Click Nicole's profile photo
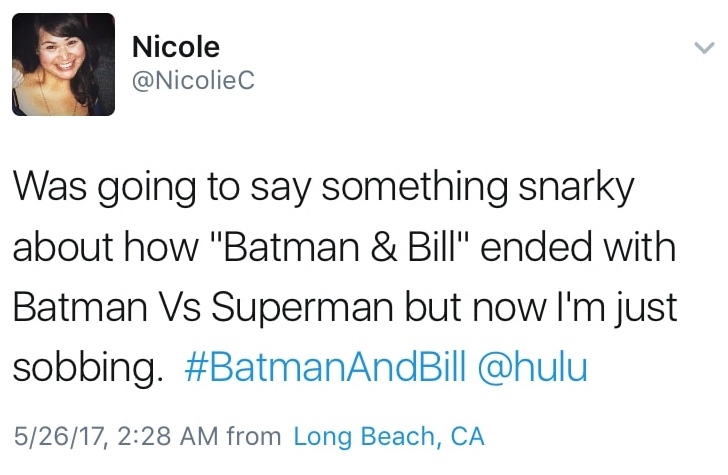 (x=64, y=65)
